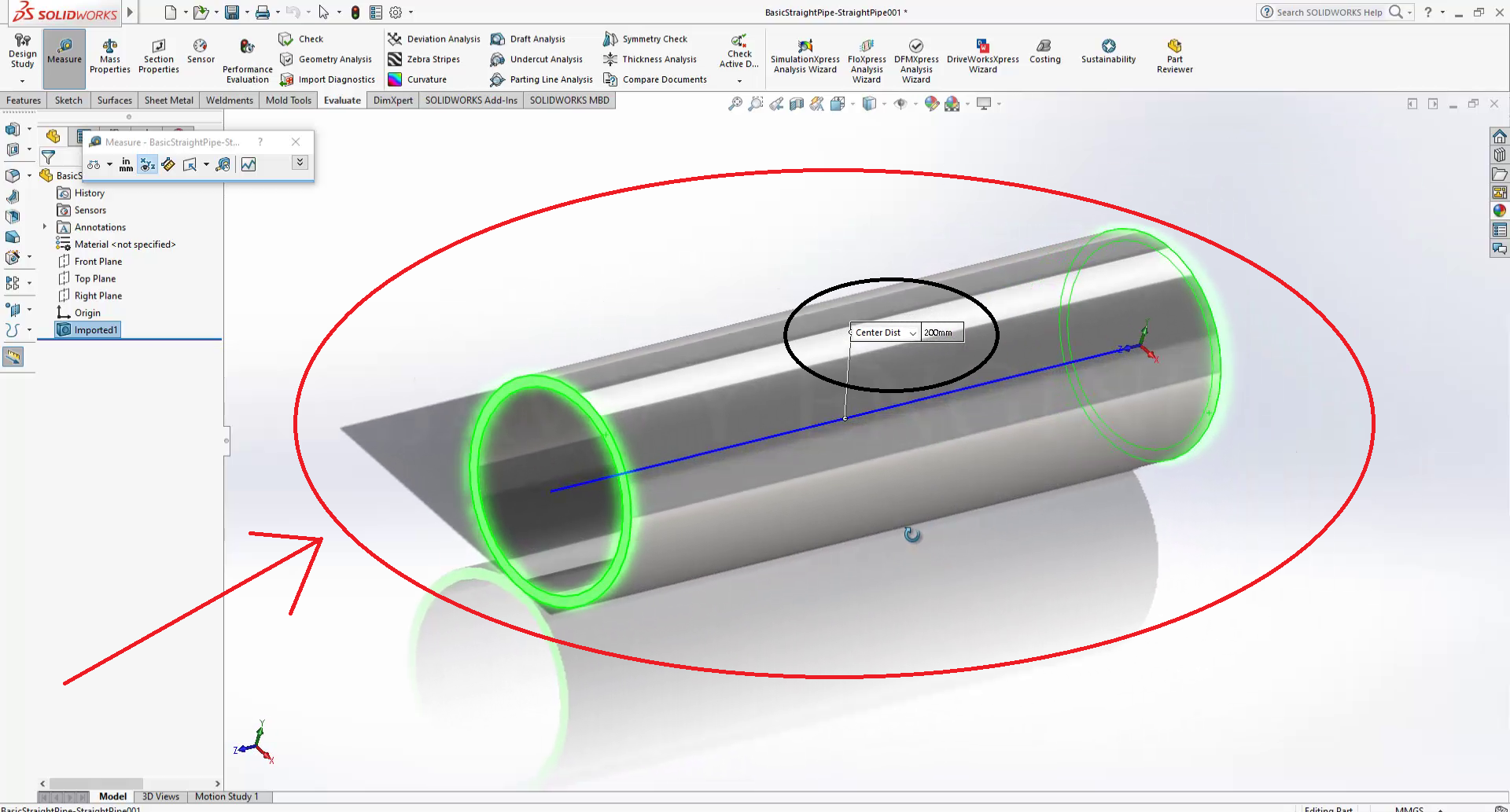
Task: Expand the Annotations tree node
Action: click(45, 227)
